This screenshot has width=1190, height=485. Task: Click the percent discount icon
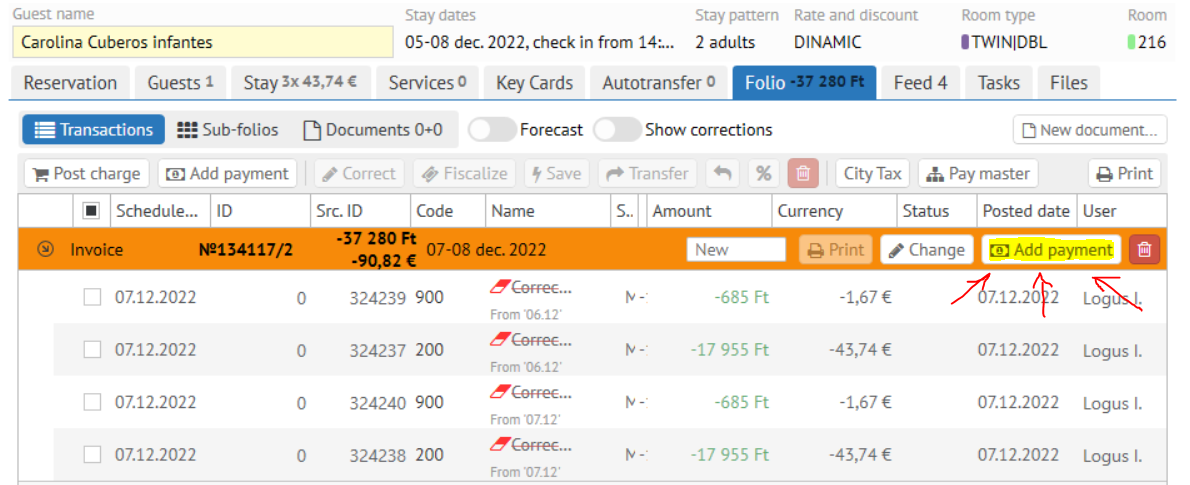(763, 174)
